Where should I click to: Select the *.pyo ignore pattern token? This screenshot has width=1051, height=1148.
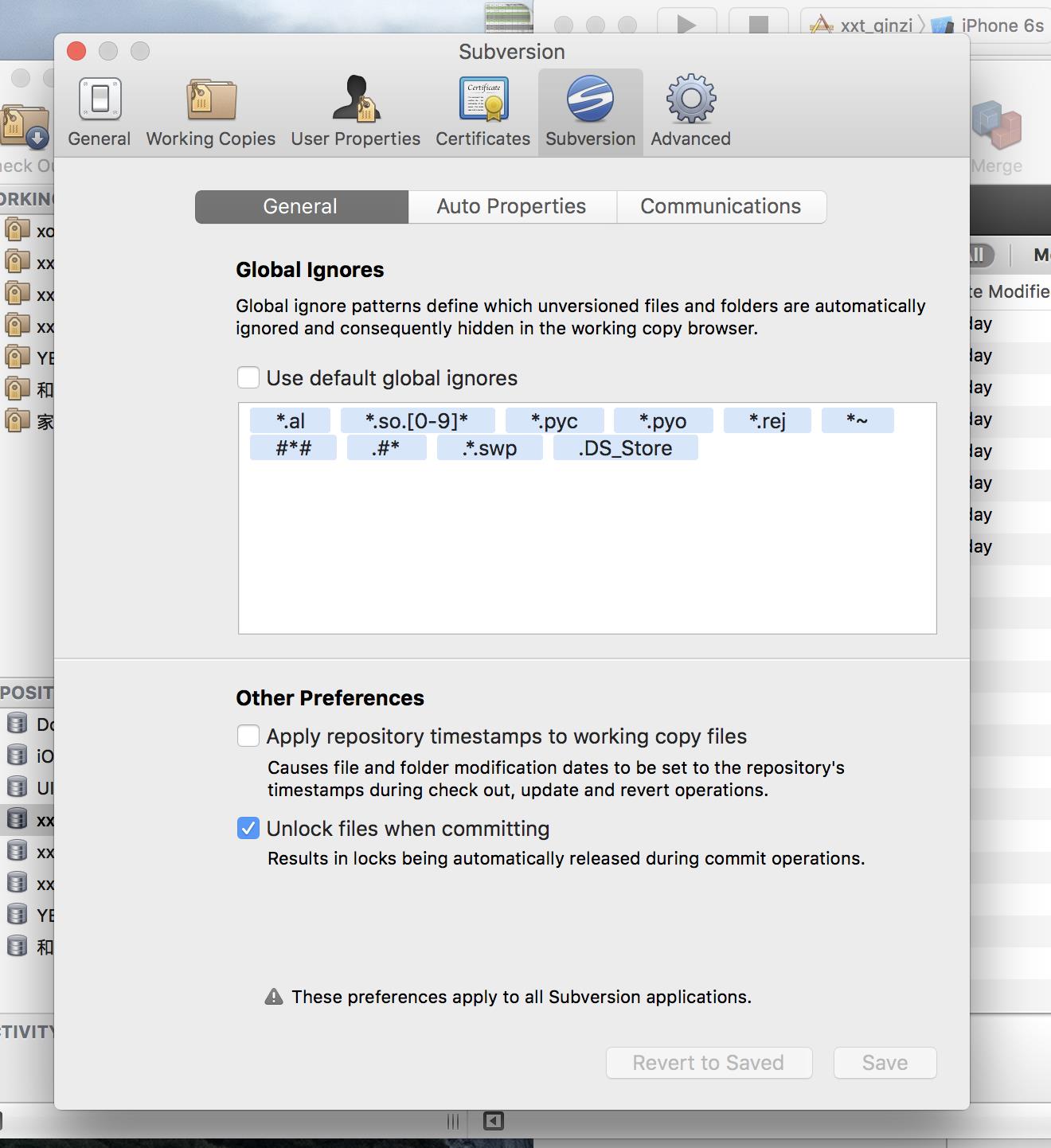click(662, 420)
